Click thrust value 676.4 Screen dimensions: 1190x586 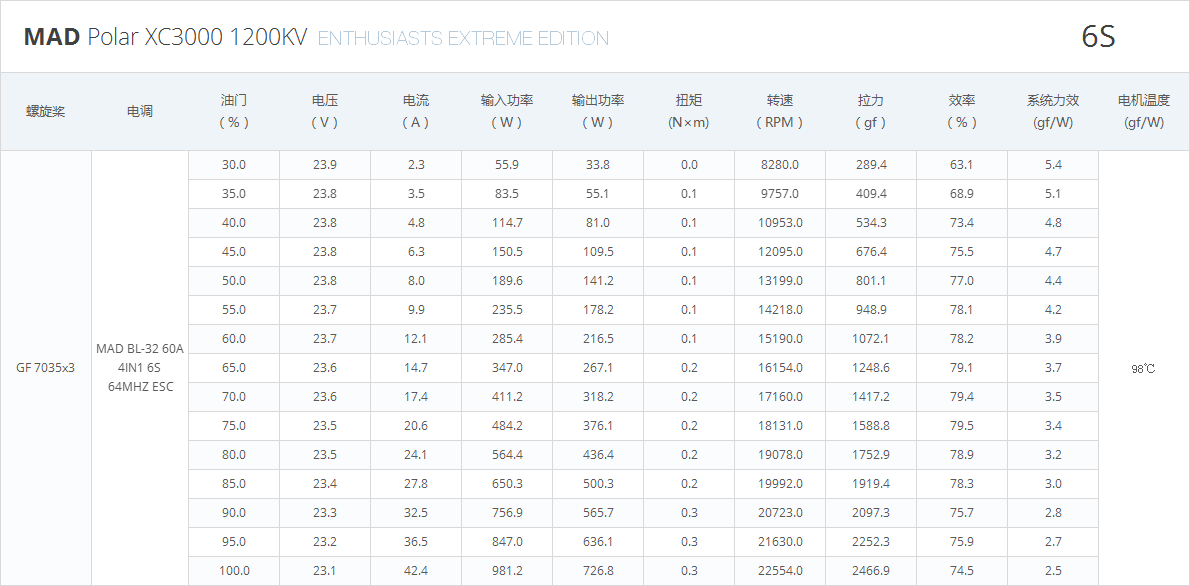871,251
